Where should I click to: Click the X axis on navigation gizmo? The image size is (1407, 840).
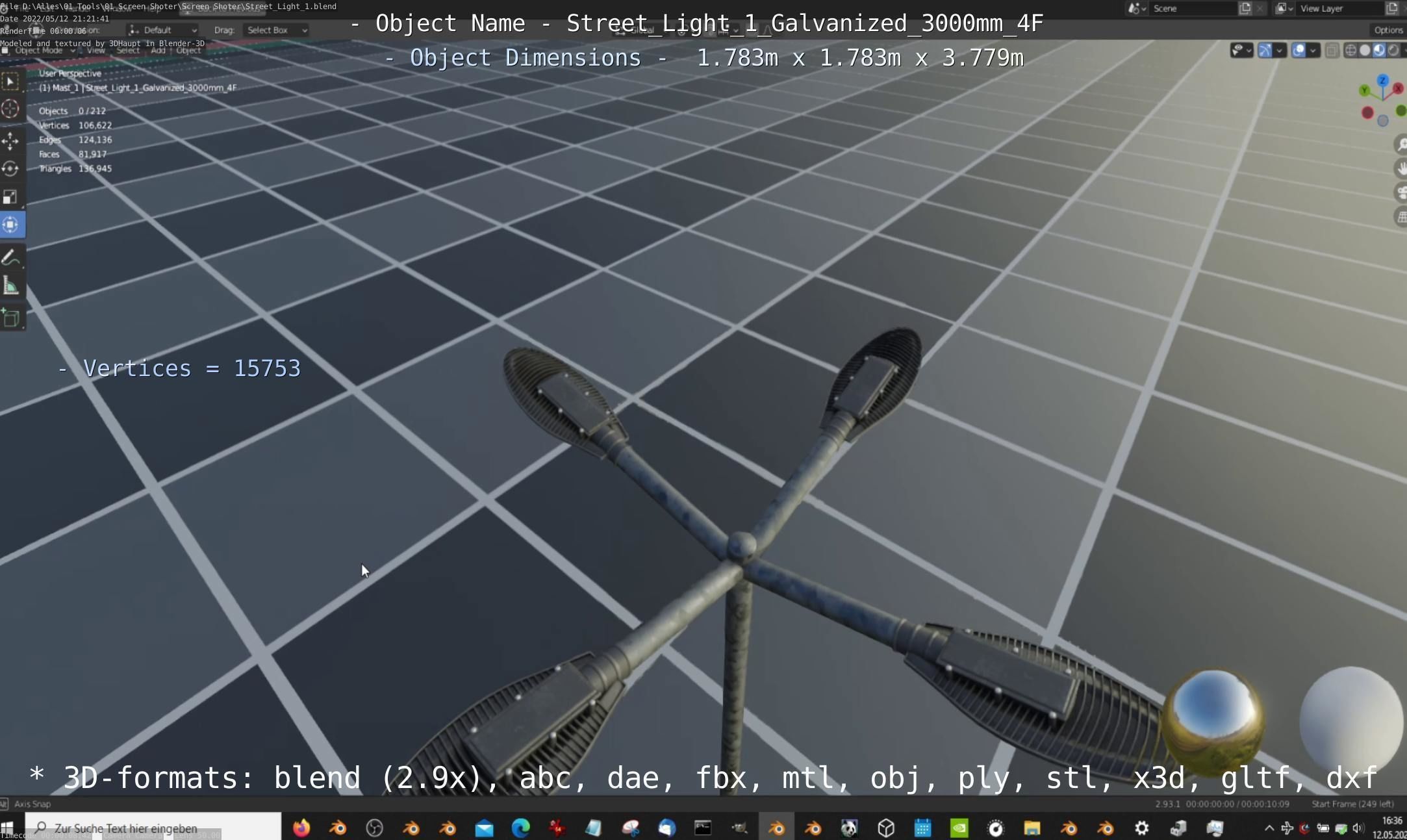[x=1398, y=88]
